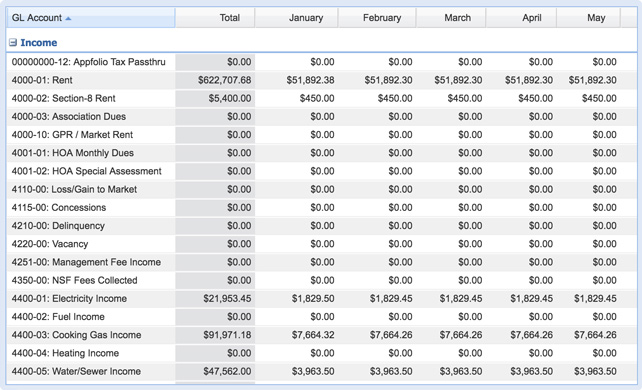Select 4001-01: HOA Monthly Dues row
This screenshot has height=390, width=642.
click(x=321, y=153)
